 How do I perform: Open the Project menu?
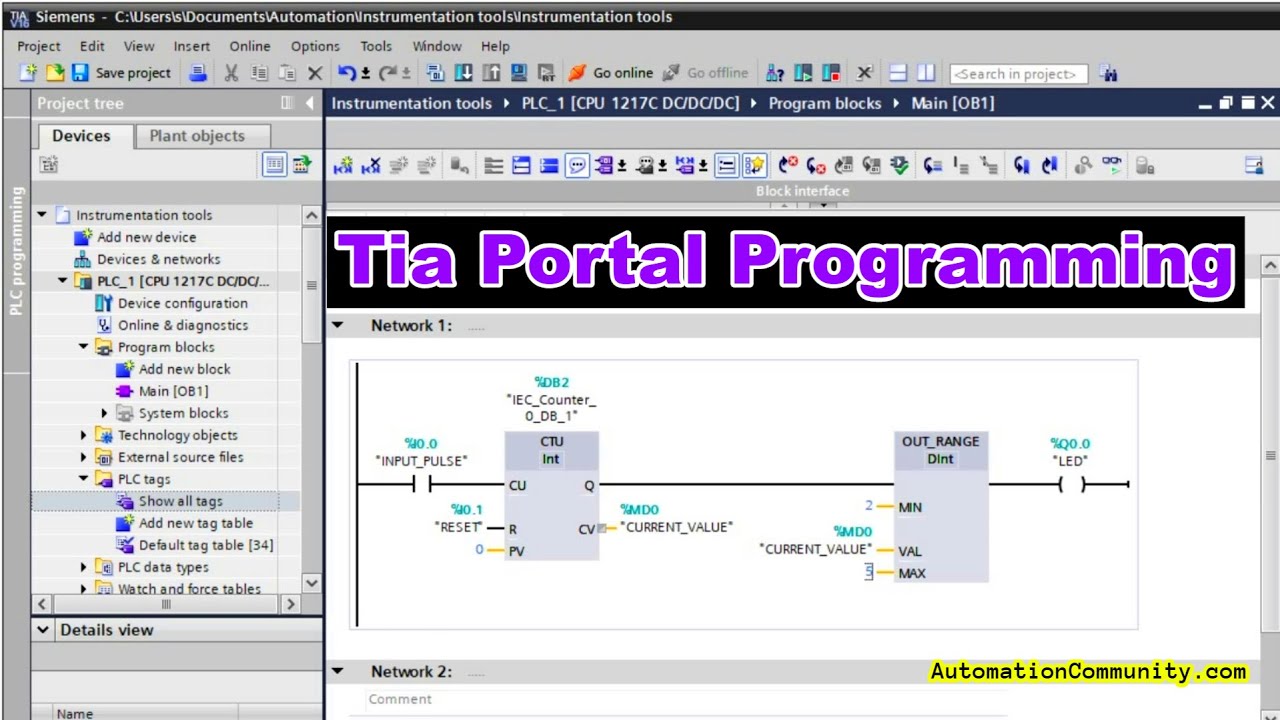pos(39,46)
